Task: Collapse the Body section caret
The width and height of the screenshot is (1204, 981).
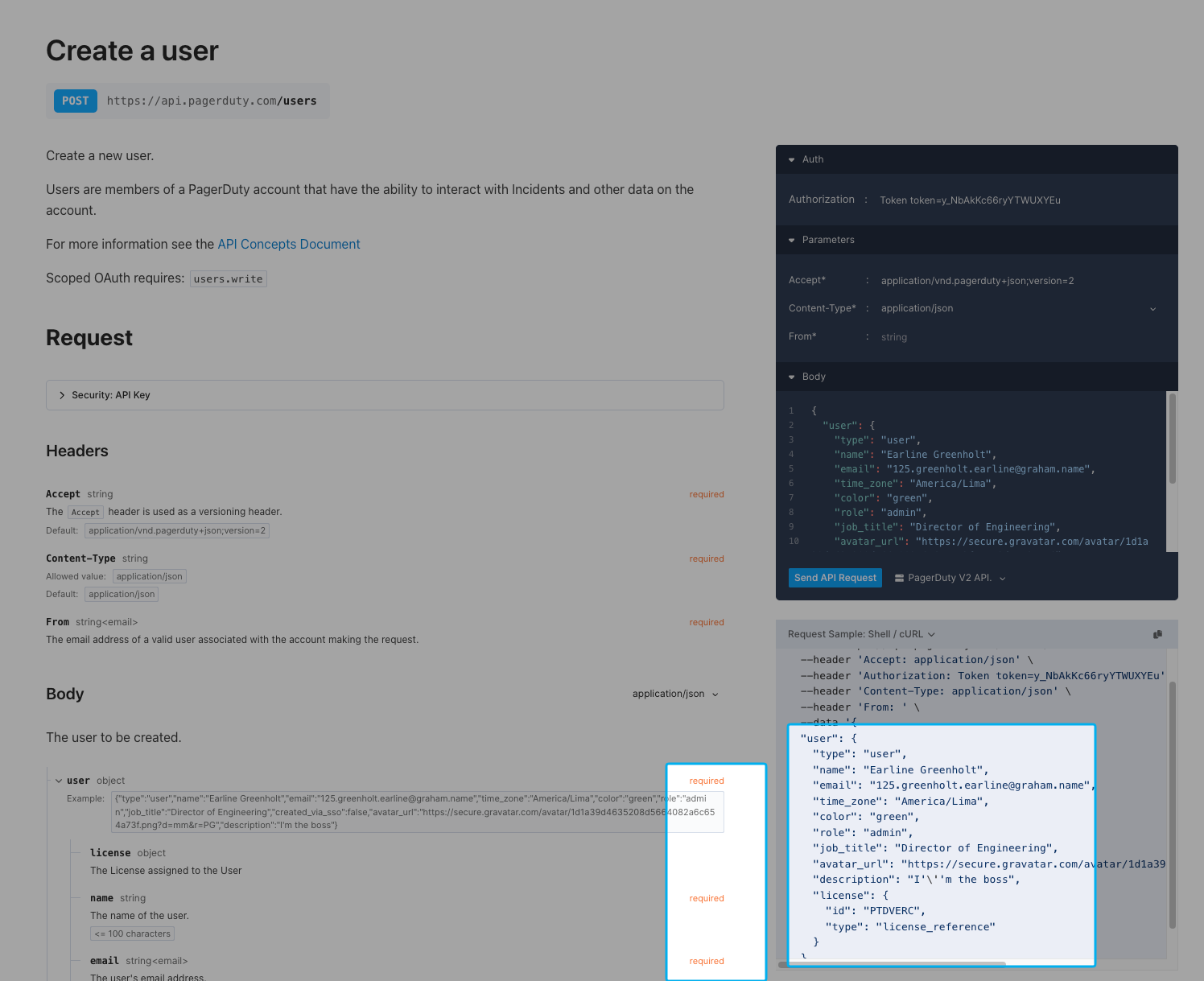Action: coord(792,377)
